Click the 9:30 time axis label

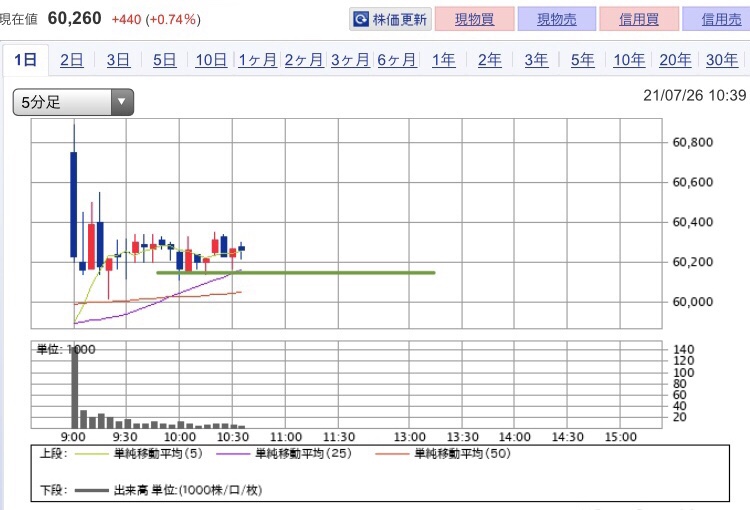pyautogui.click(x=125, y=437)
